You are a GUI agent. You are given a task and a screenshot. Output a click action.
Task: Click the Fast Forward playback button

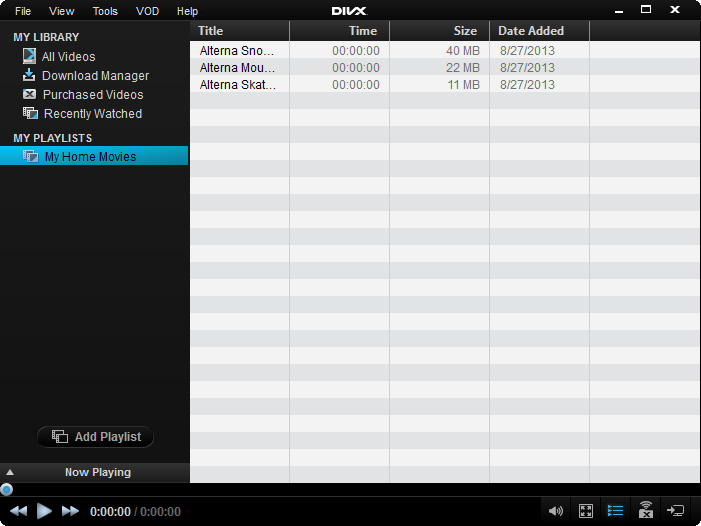(x=70, y=511)
